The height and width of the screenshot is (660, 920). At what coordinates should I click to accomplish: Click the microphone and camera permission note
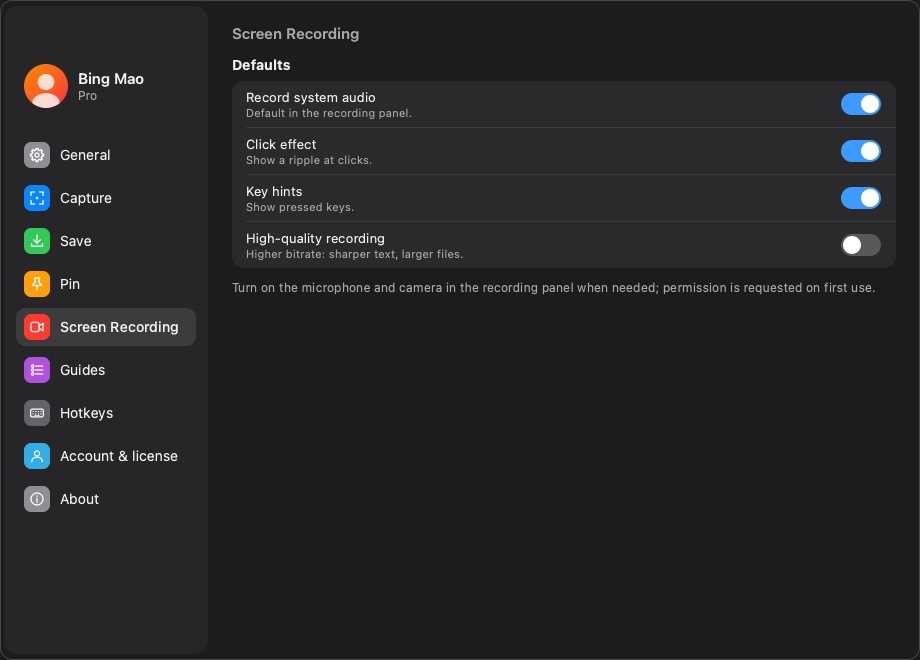pyautogui.click(x=553, y=288)
